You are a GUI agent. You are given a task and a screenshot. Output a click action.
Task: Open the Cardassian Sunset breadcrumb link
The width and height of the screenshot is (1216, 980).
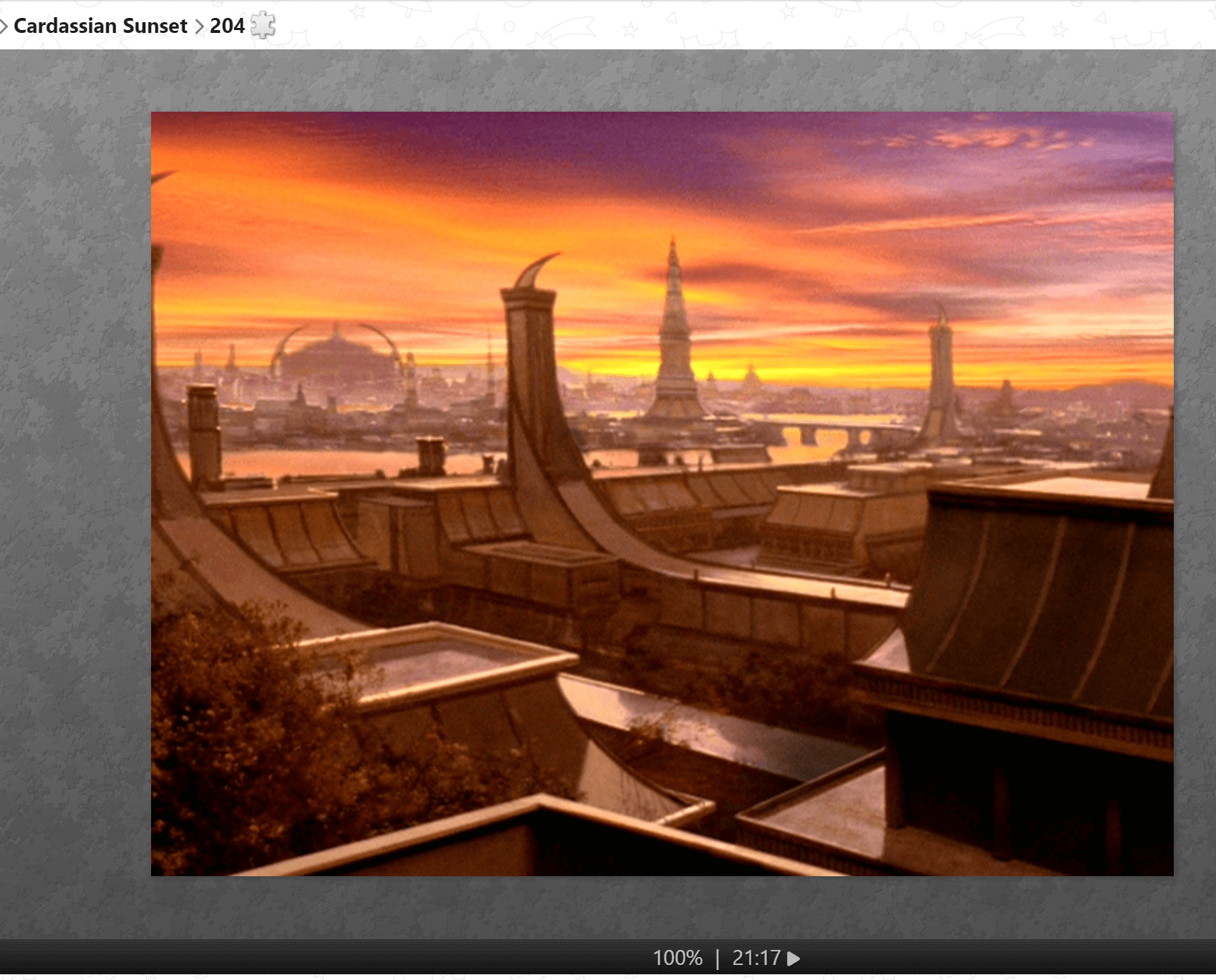[x=100, y=26]
